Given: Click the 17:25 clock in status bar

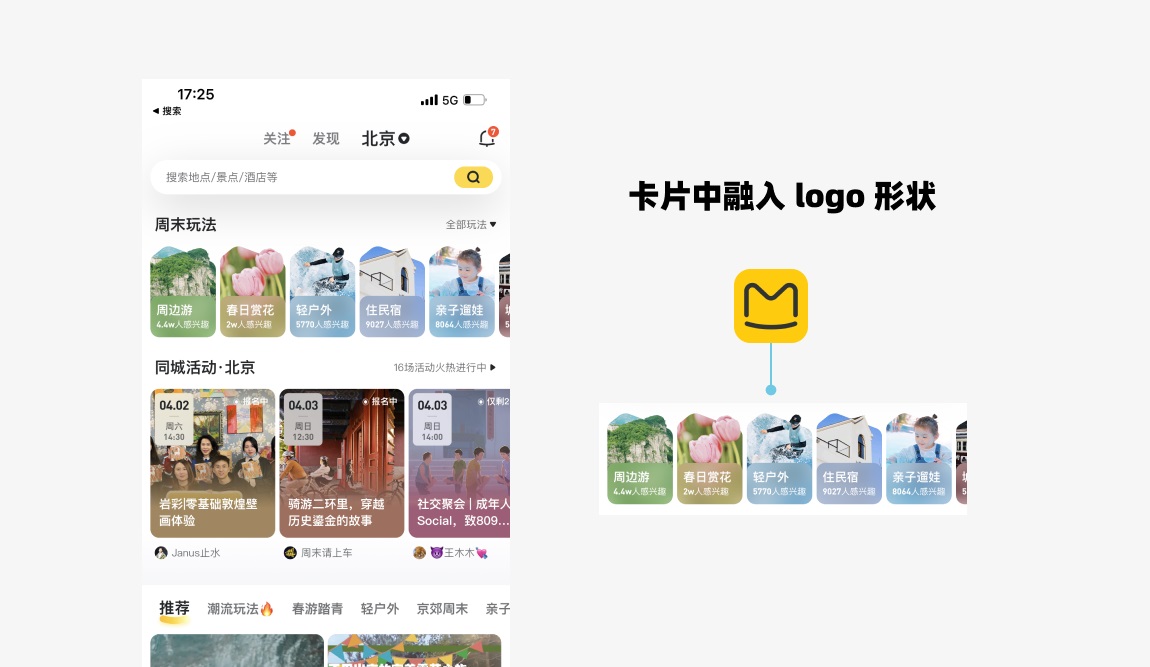Looking at the screenshot, I should pyautogui.click(x=196, y=94).
